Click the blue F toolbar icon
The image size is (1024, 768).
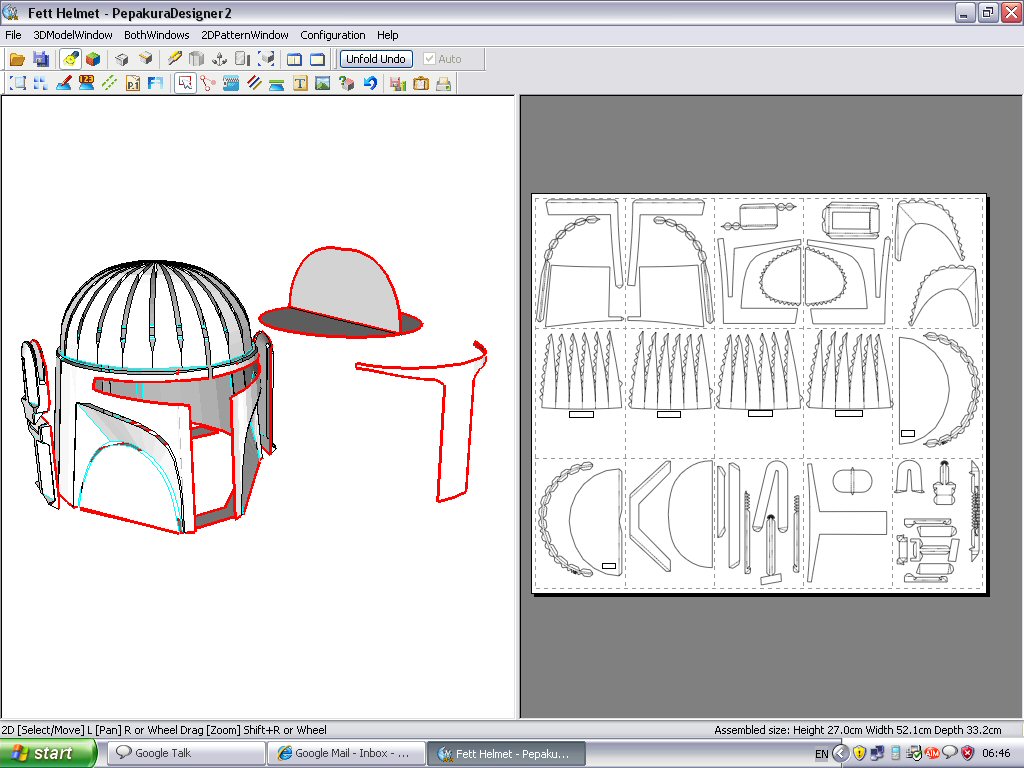click(x=155, y=83)
